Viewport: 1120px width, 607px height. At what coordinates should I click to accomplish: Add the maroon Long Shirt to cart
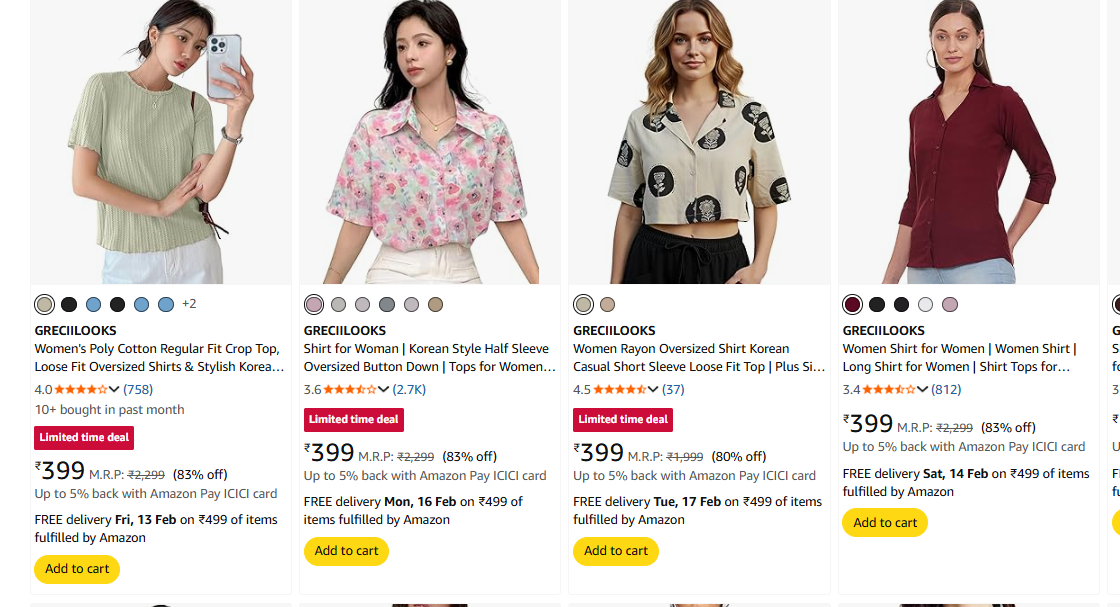[x=885, y=522]
